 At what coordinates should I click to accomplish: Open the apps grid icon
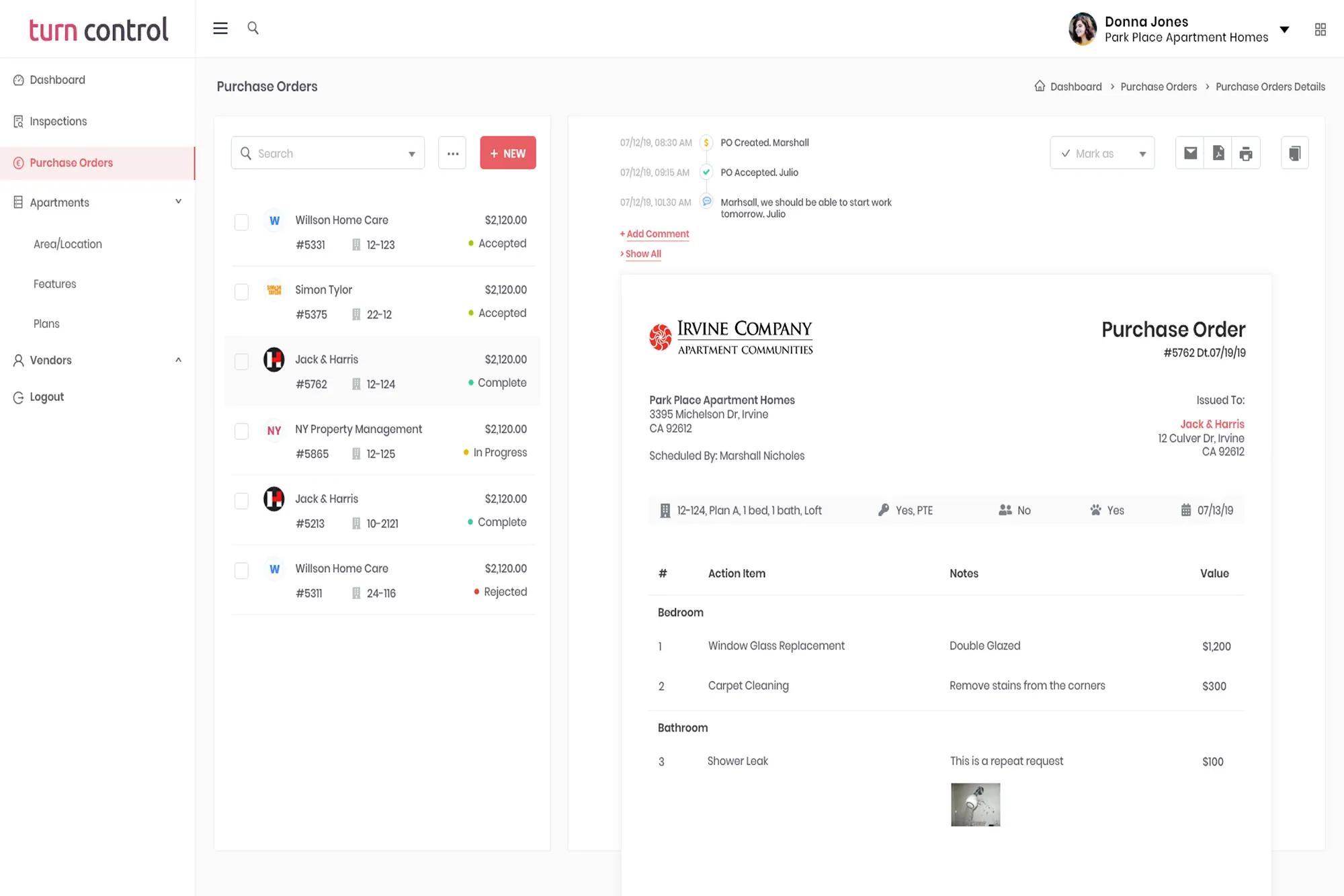click(1320, 30)
